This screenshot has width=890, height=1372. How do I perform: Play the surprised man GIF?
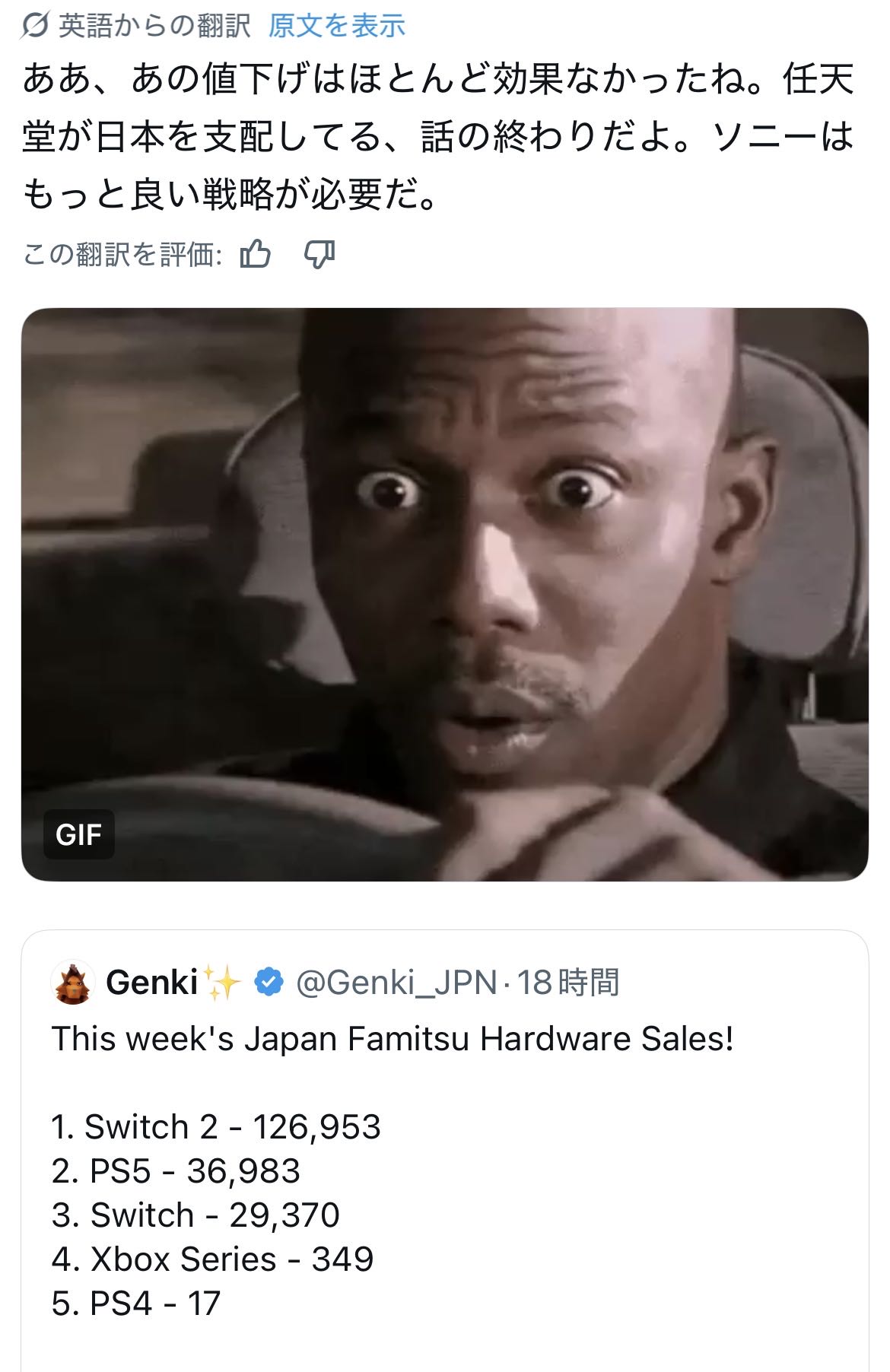[x=445, y=595]
